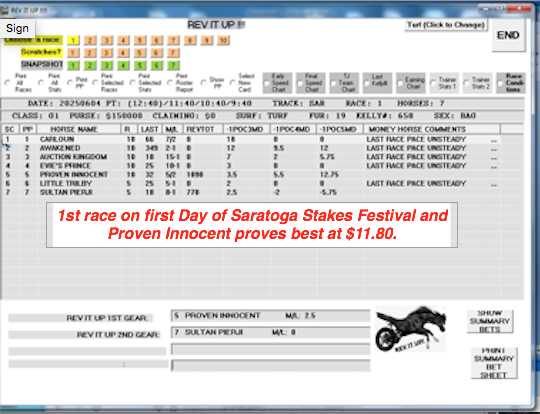Click the red Saratoga Stakes Festival note

[x=252, y=225]
